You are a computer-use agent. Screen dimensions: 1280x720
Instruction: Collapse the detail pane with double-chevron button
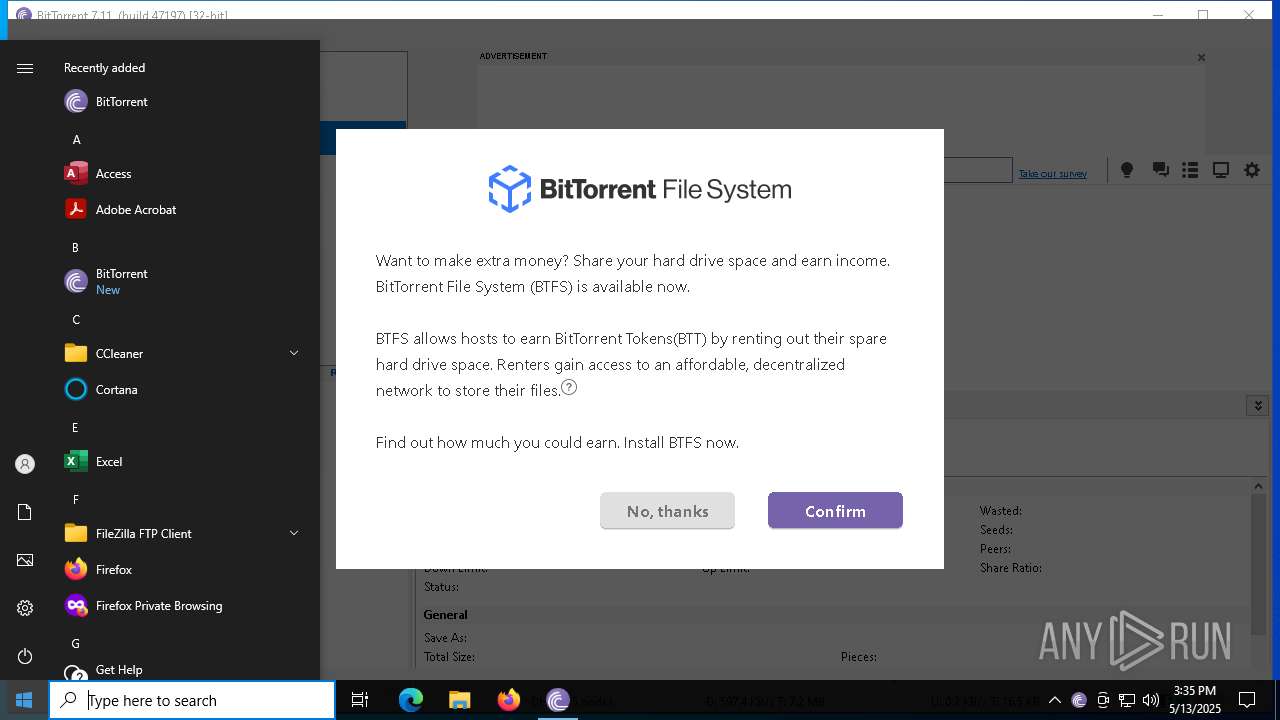click(1258, 405)
